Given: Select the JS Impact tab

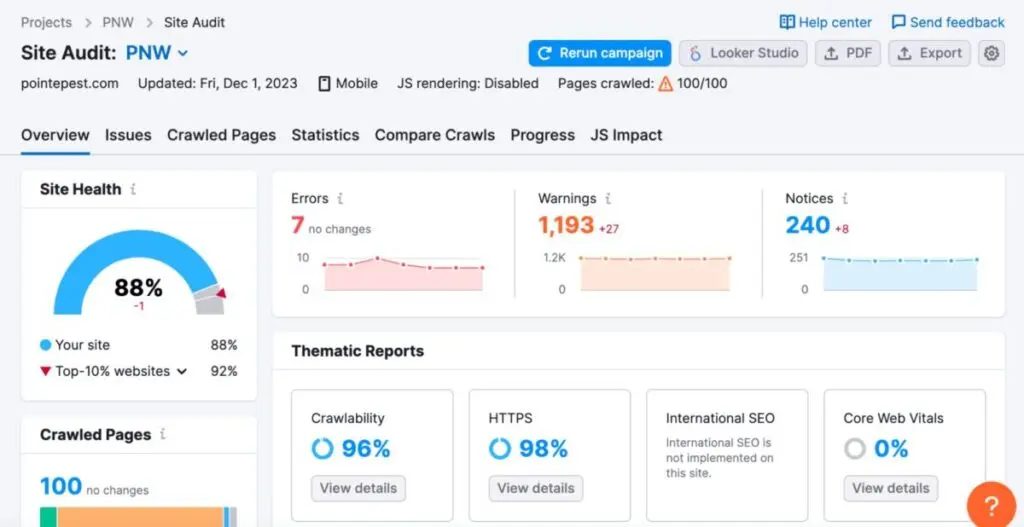Looking at the screenshot, I should coord(626,135).
